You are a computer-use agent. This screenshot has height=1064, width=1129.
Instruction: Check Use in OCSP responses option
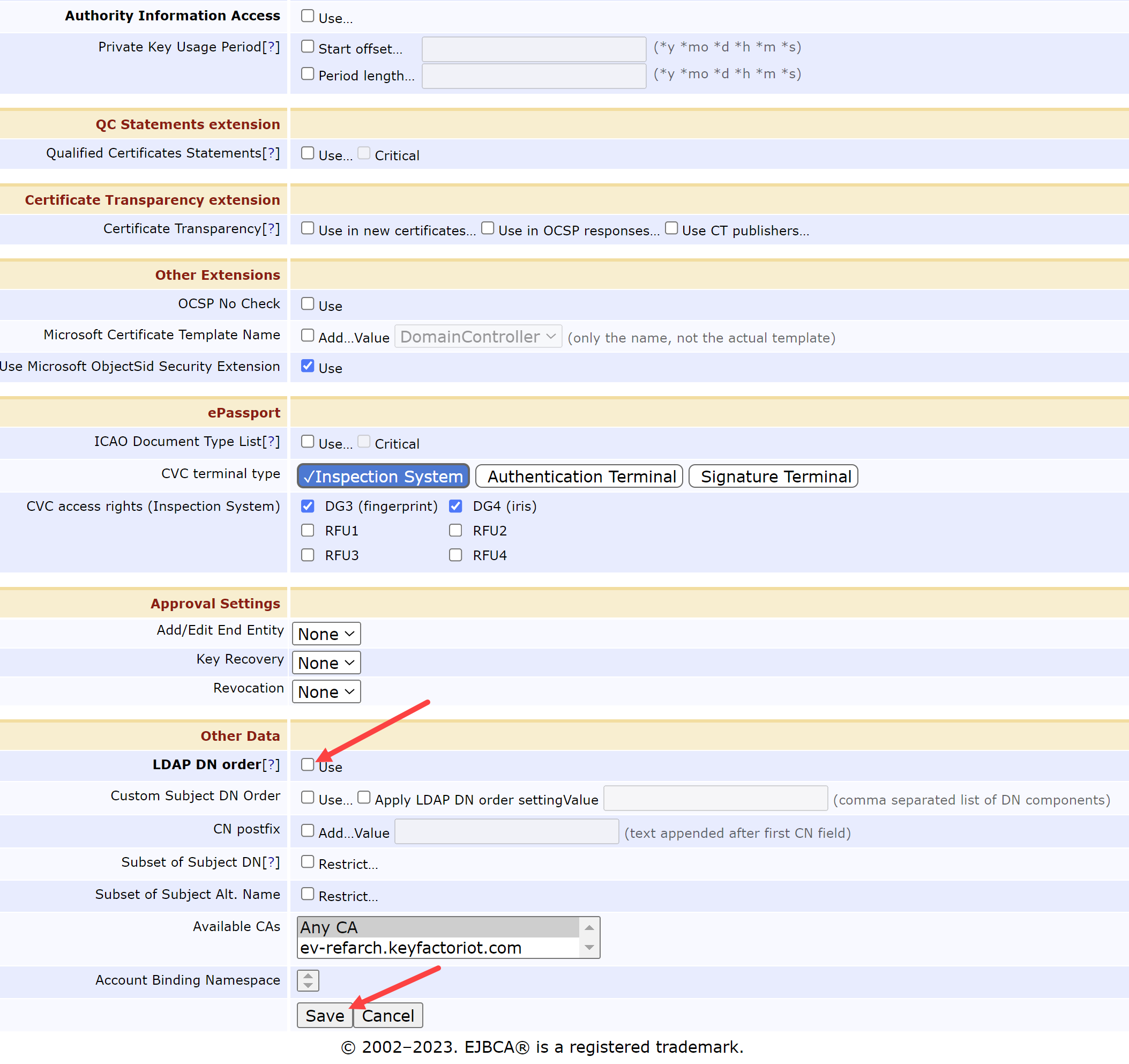tap(487, 228)
